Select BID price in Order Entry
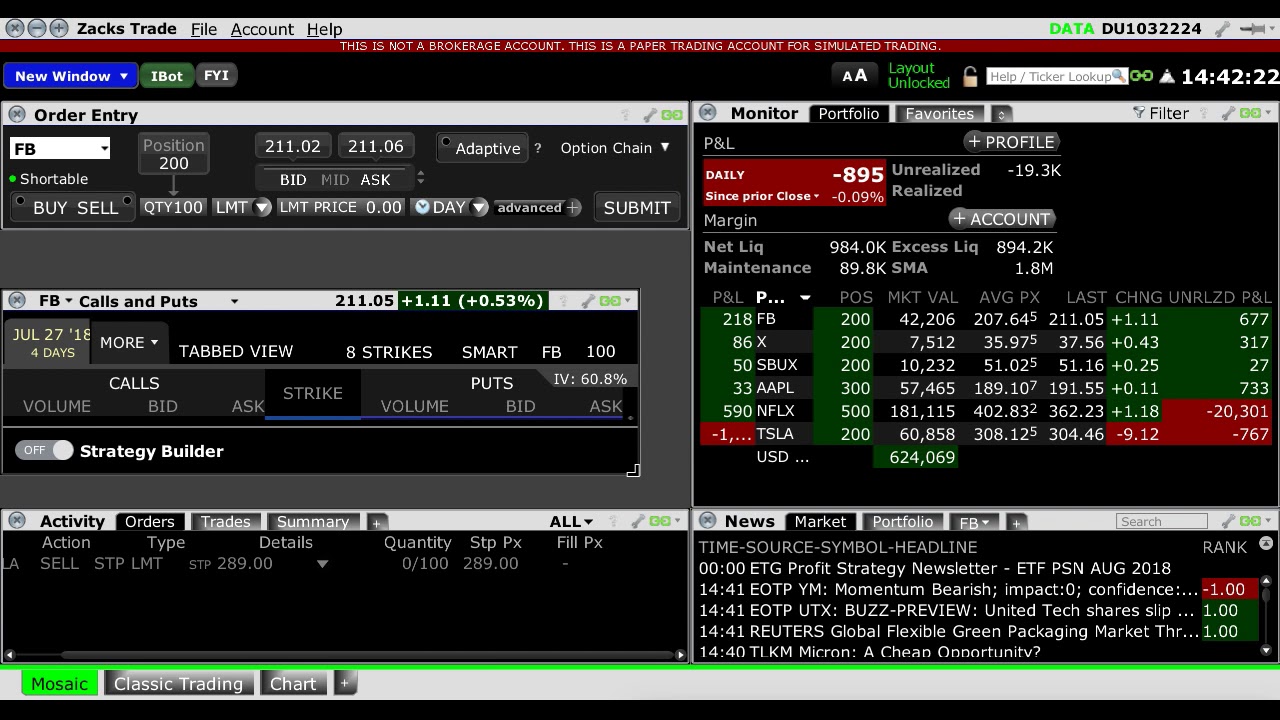 (x=293, y=180)
